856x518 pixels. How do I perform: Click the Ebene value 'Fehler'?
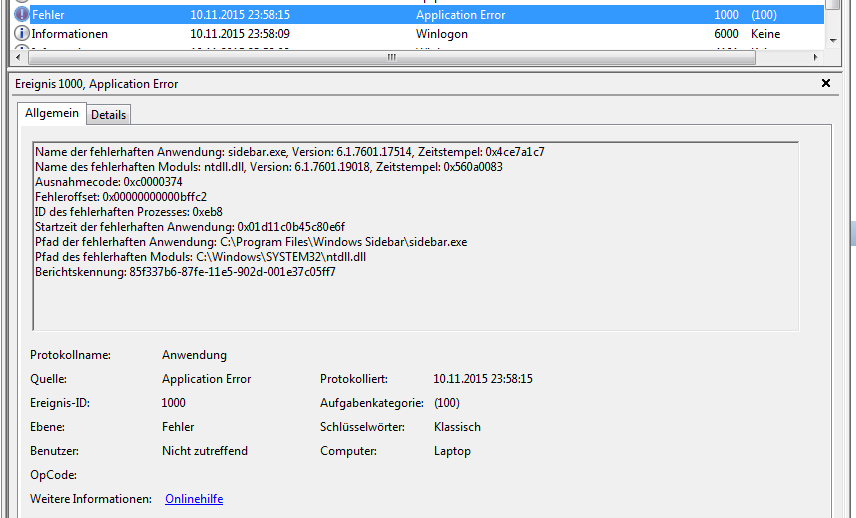[178, 427]
